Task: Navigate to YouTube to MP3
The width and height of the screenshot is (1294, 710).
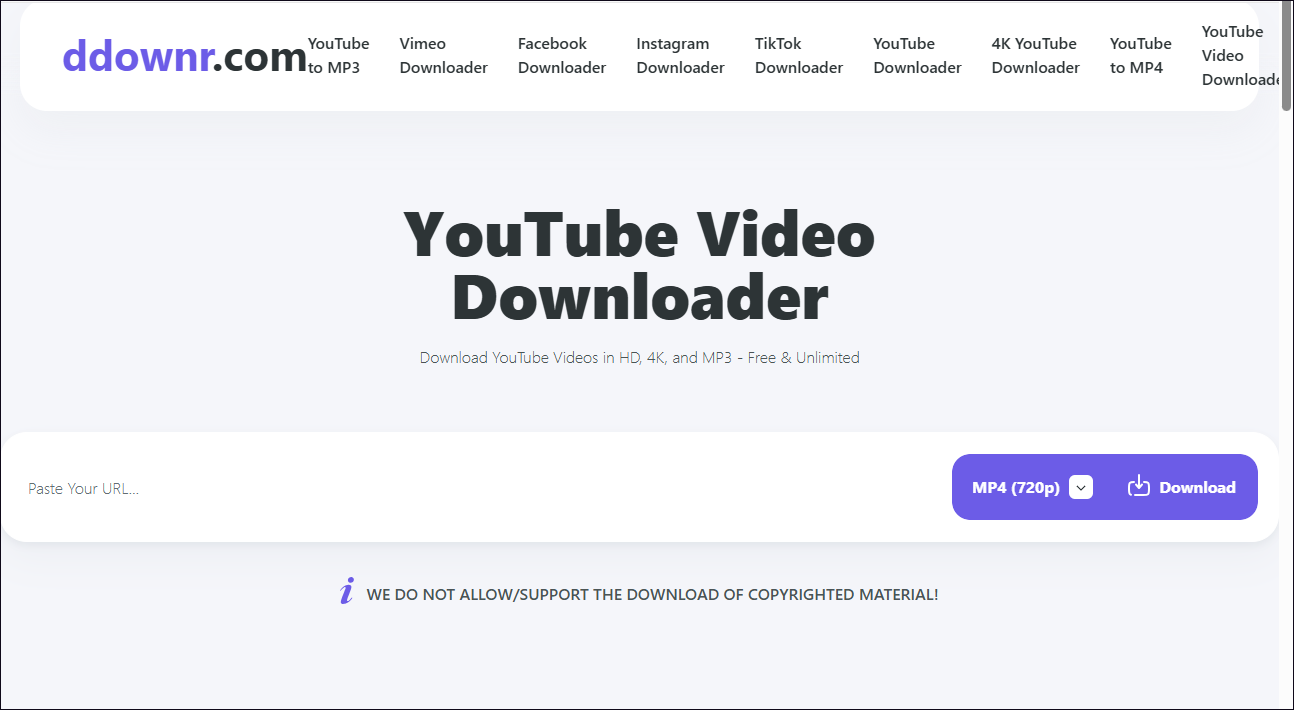Action: (x=337, y=55)
